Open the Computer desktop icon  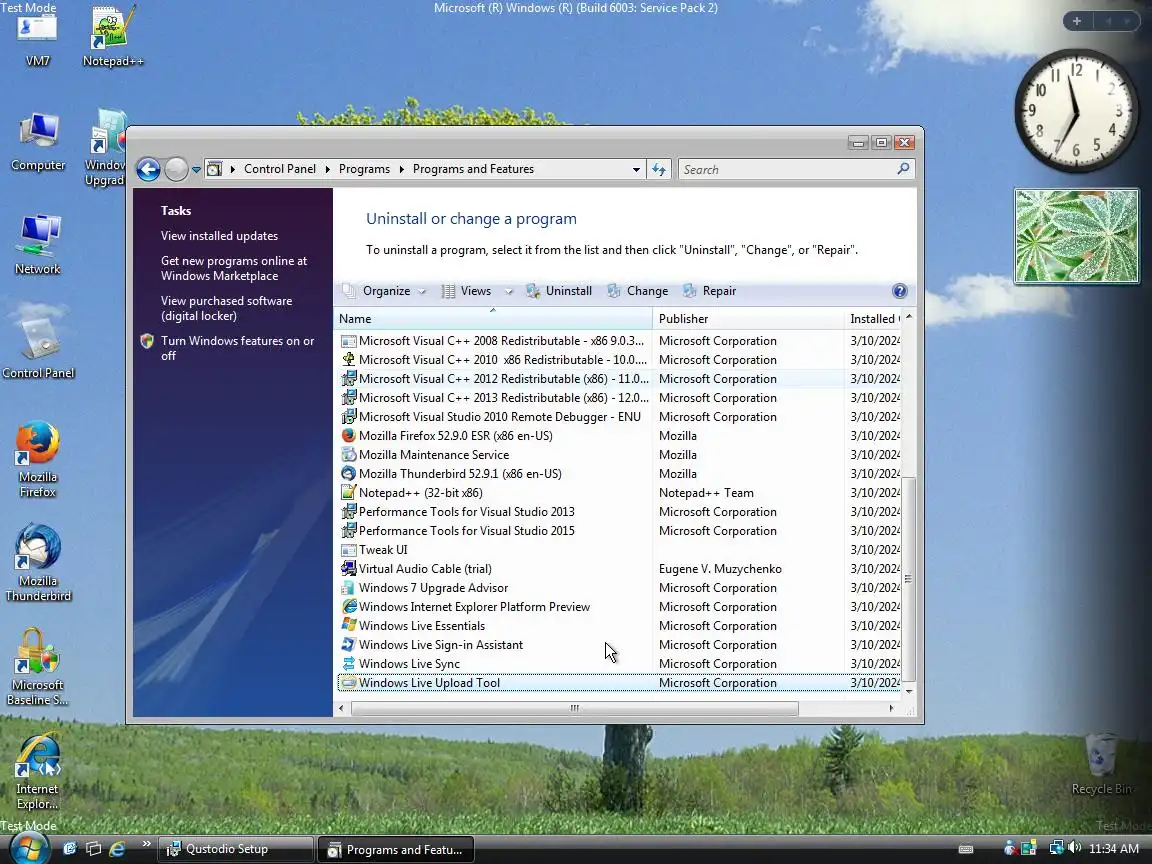click(38, 143)
